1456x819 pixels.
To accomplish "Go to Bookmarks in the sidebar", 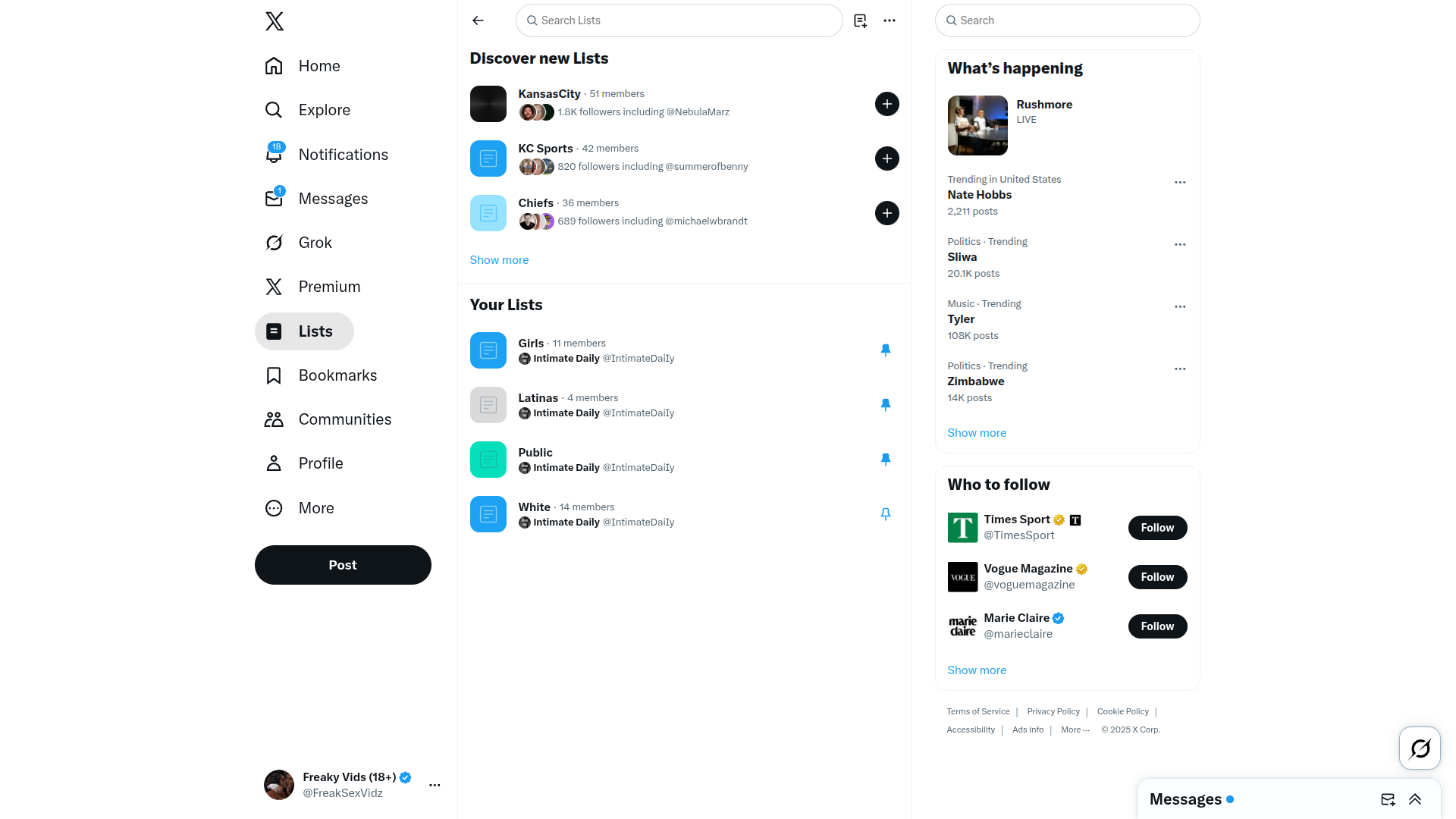I will click(322, 375).
